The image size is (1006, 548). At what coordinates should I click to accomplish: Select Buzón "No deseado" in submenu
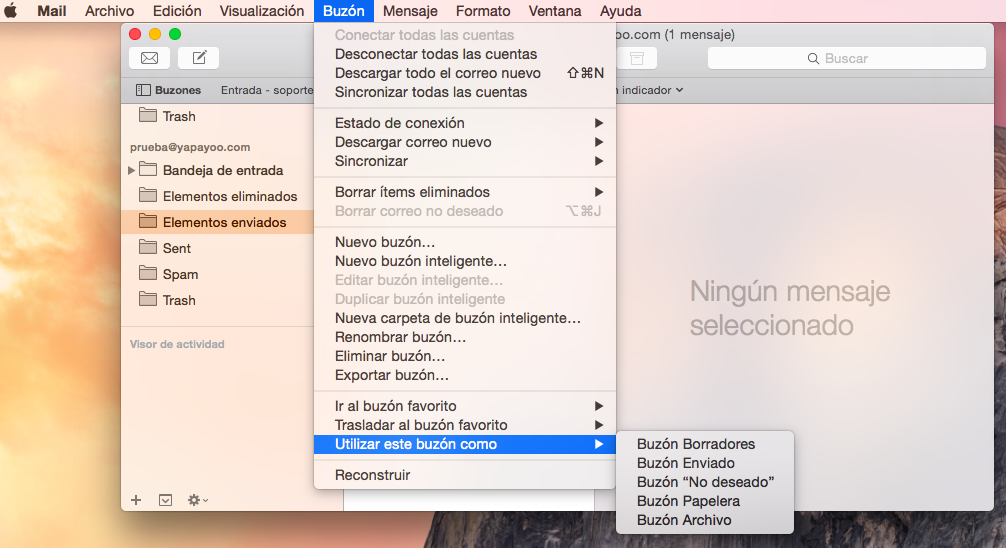coord(704,482)
